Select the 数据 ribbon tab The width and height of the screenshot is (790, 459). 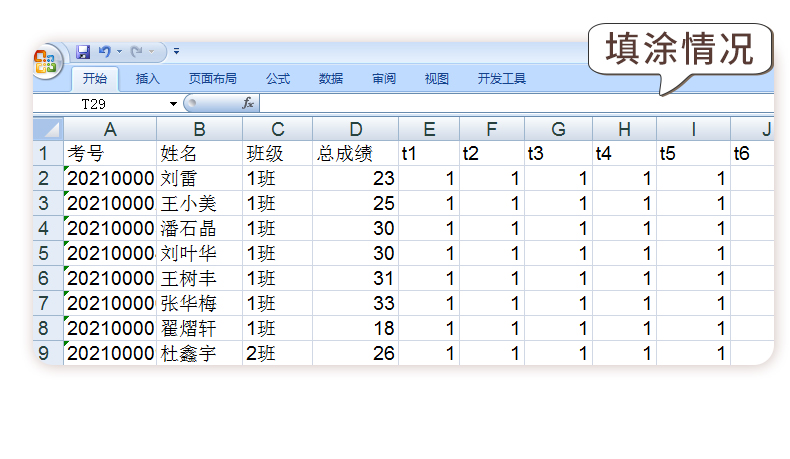coord(331,79)
